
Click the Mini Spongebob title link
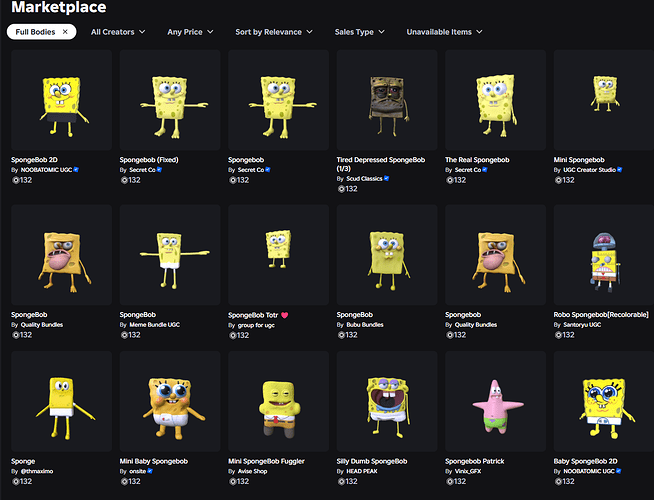click(x=579, y=160)
